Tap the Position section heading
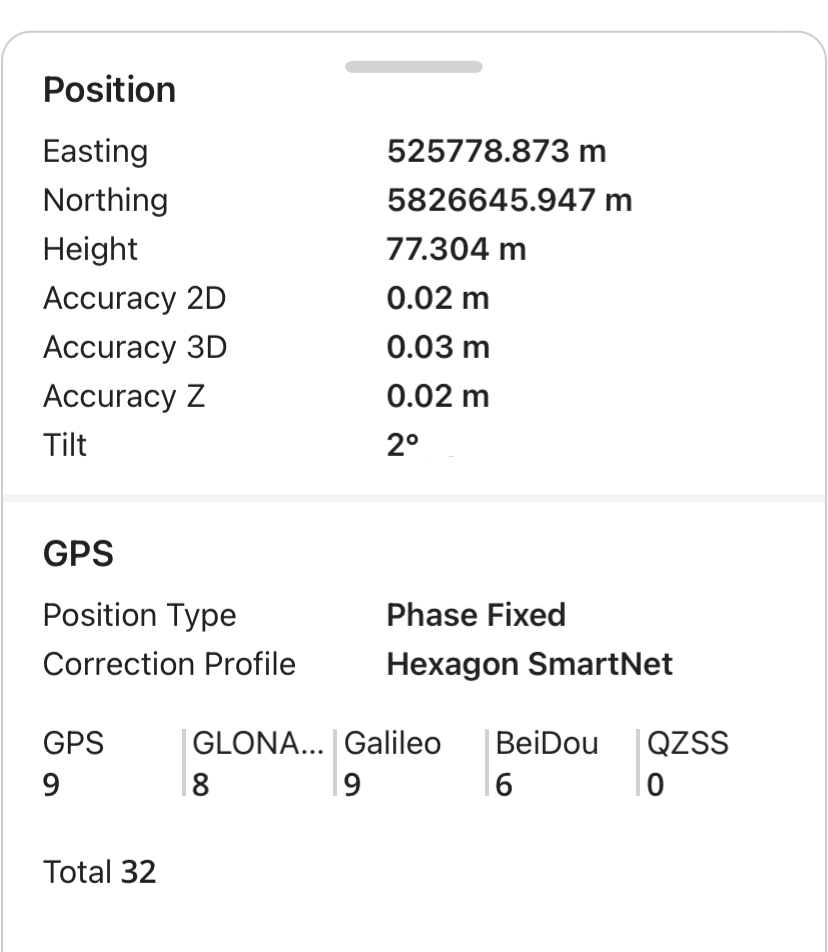Screen dimensions: 828x952 point(109,90)
